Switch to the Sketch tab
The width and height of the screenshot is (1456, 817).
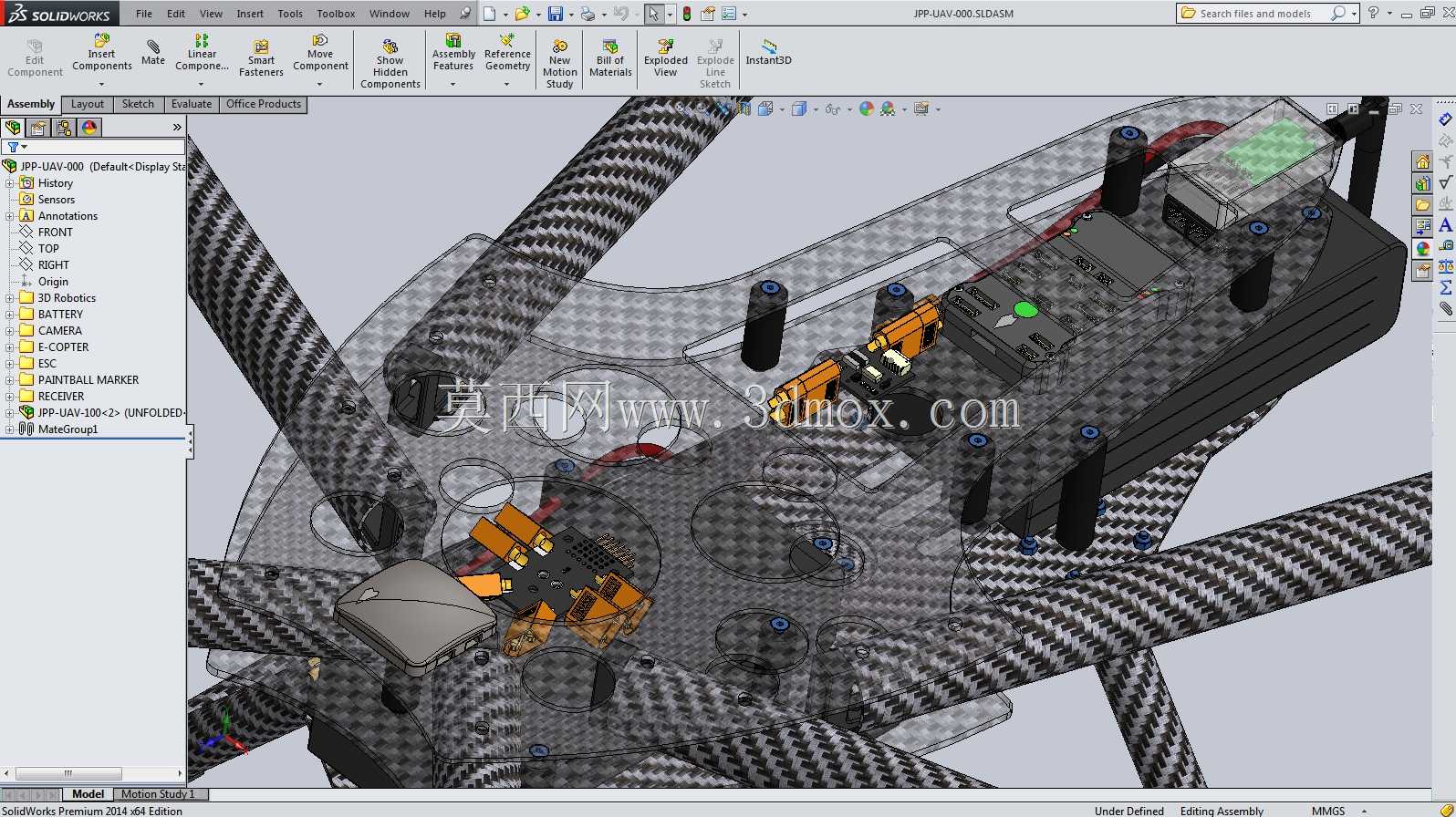138,104
